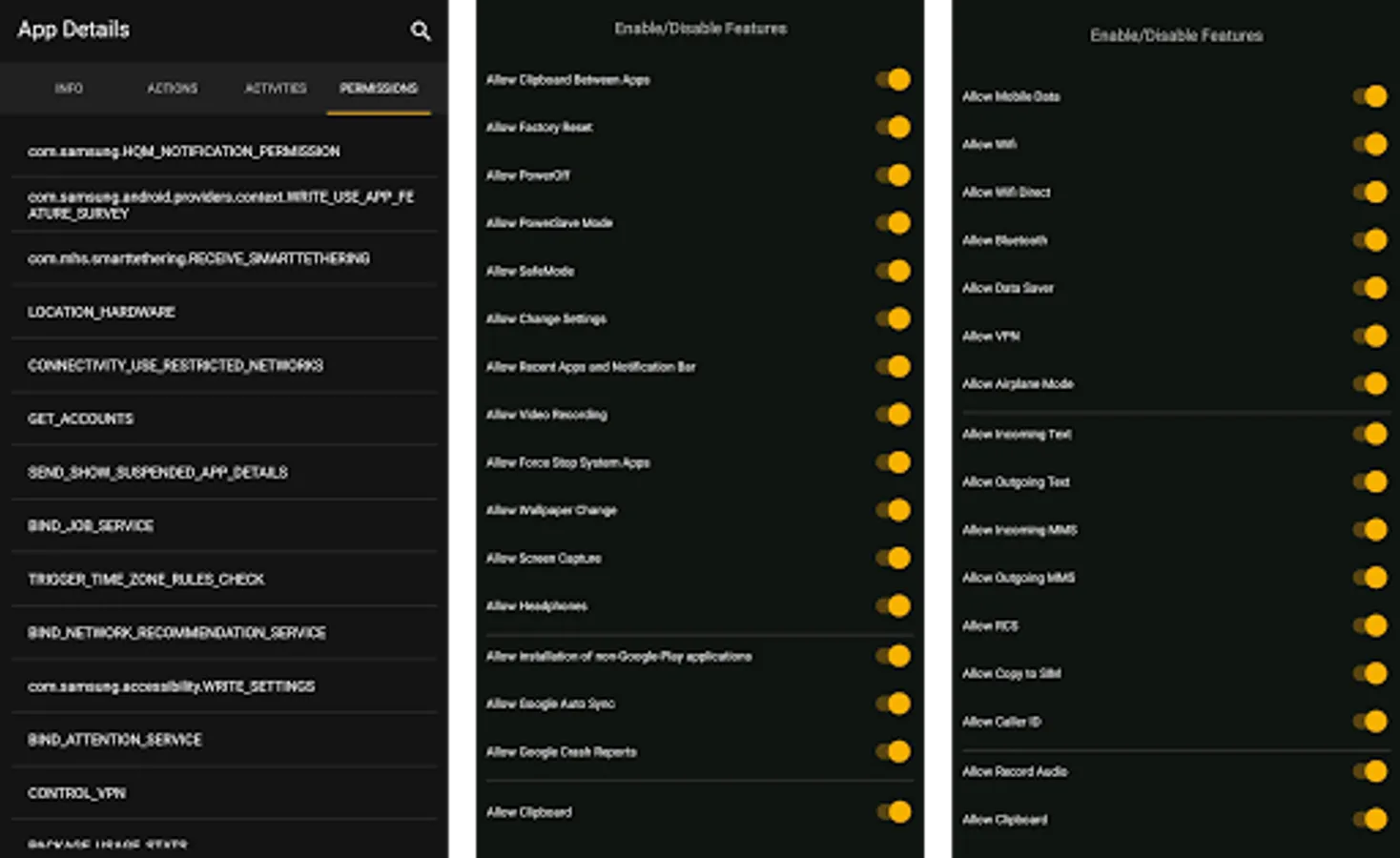The width and height of the screenshot is (1400, 858).
Task: Switch off Allow Headphones
Action: (x=895, y=606)
